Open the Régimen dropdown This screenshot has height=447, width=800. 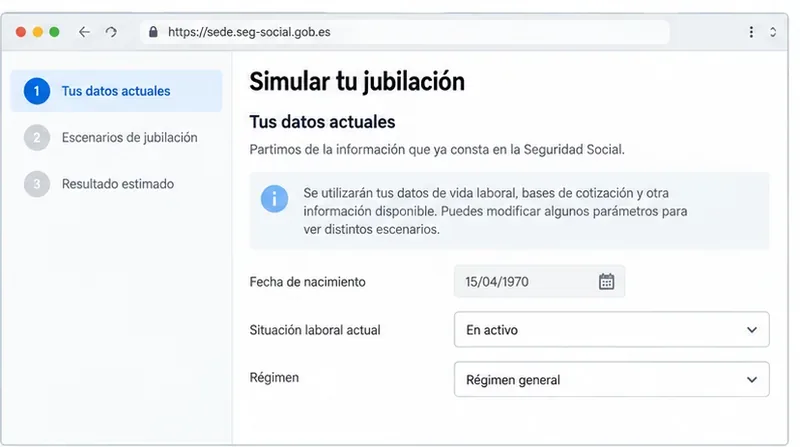pyautogui.click(x=611, y=380)
